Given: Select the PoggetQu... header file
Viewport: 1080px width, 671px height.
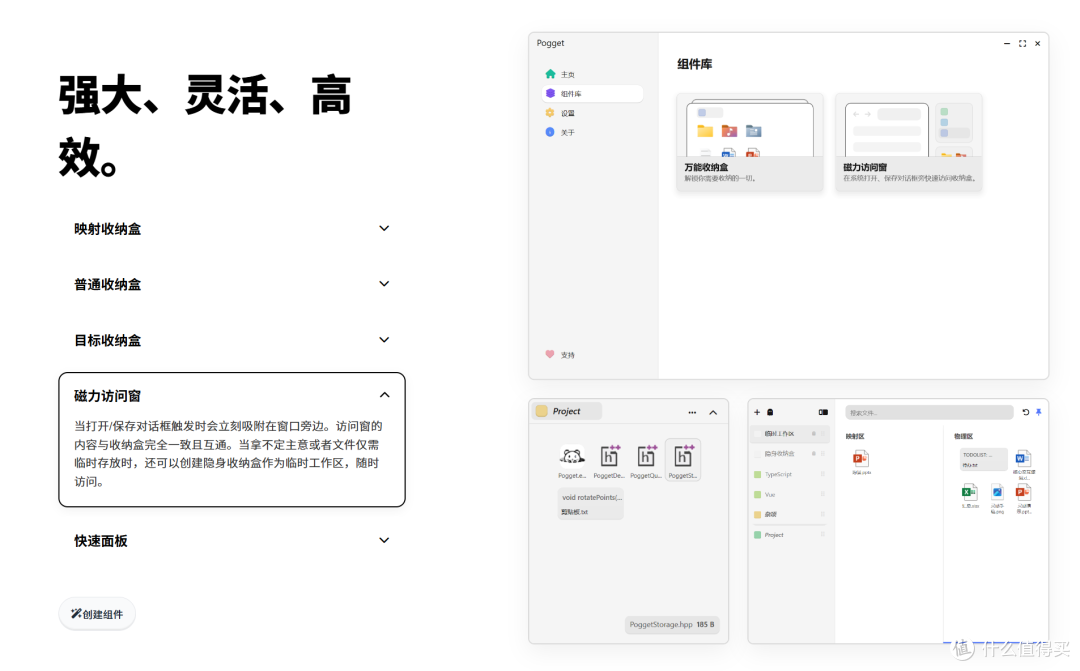Looking at the screenshot, I should tap(646, 462).
